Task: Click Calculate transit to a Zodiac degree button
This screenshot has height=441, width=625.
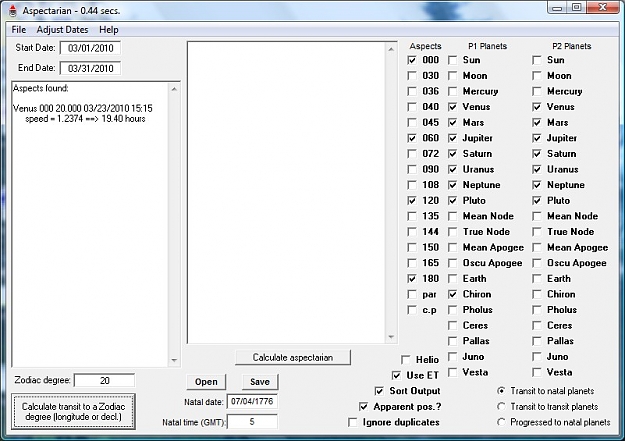Action: 73,411
